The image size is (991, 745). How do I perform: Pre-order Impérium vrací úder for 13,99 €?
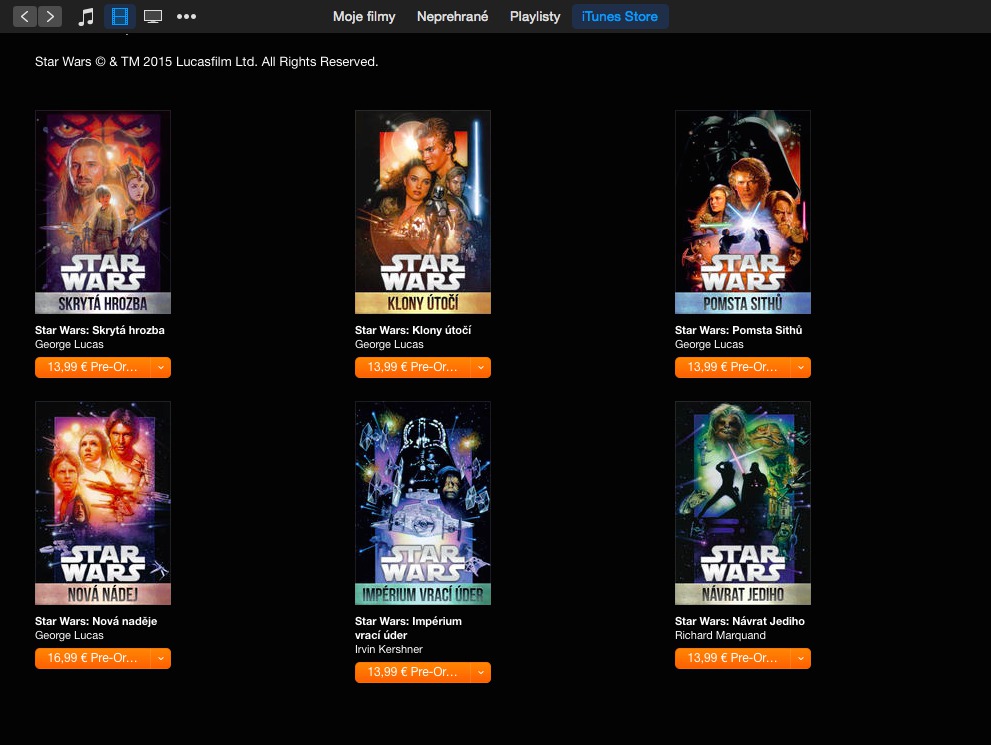(x=413, y=672)
